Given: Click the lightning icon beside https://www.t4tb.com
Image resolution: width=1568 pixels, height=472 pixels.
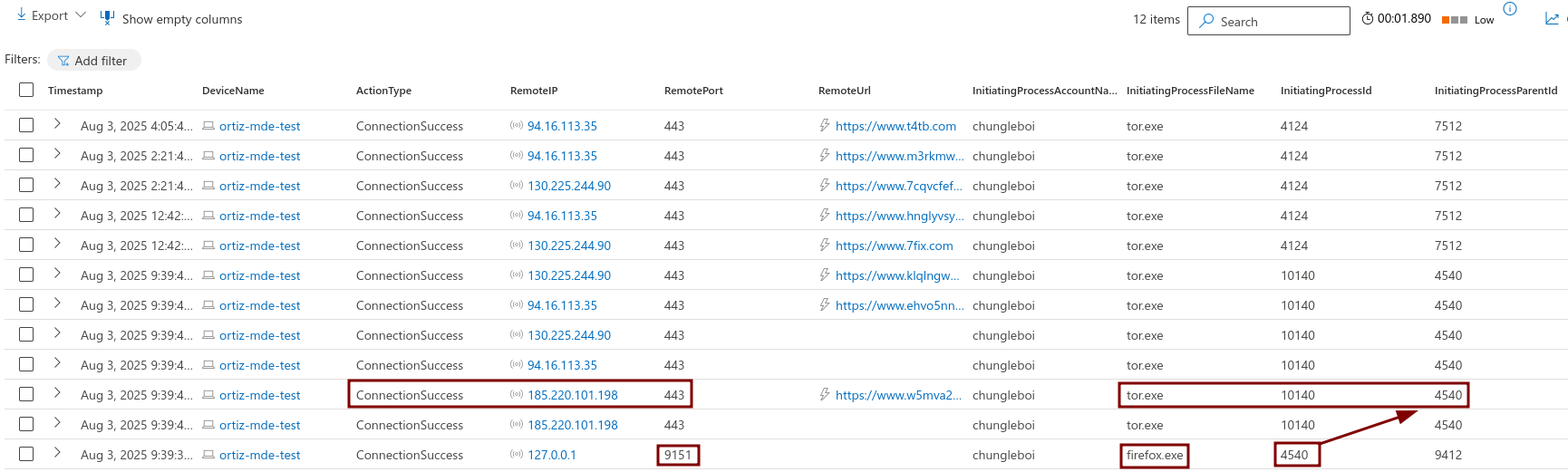Looking at the screenshot, I should coord(825,126).
